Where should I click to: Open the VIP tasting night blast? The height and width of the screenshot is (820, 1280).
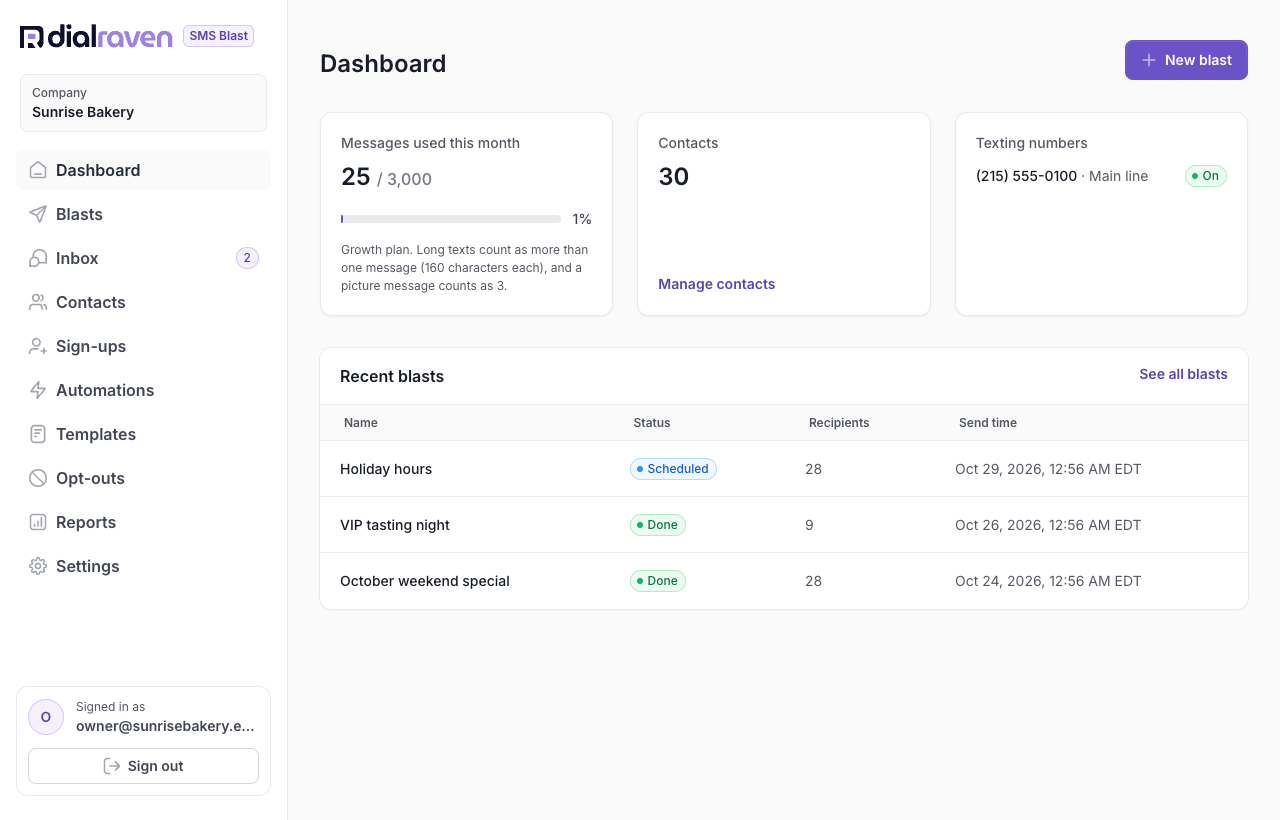(784, 525)
